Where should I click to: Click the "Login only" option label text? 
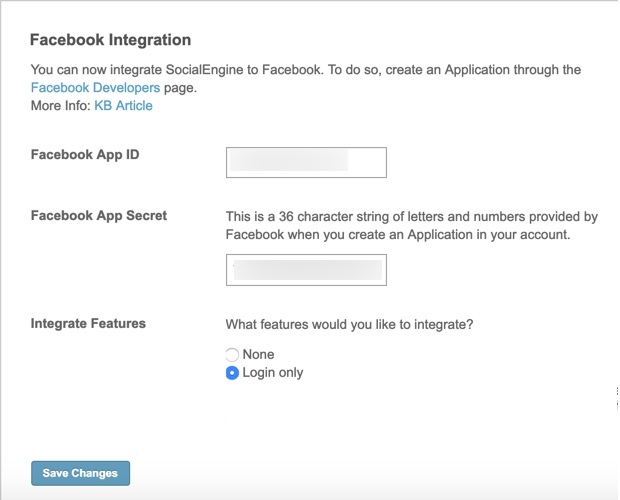pyautogui.click(x=273, y=372)
